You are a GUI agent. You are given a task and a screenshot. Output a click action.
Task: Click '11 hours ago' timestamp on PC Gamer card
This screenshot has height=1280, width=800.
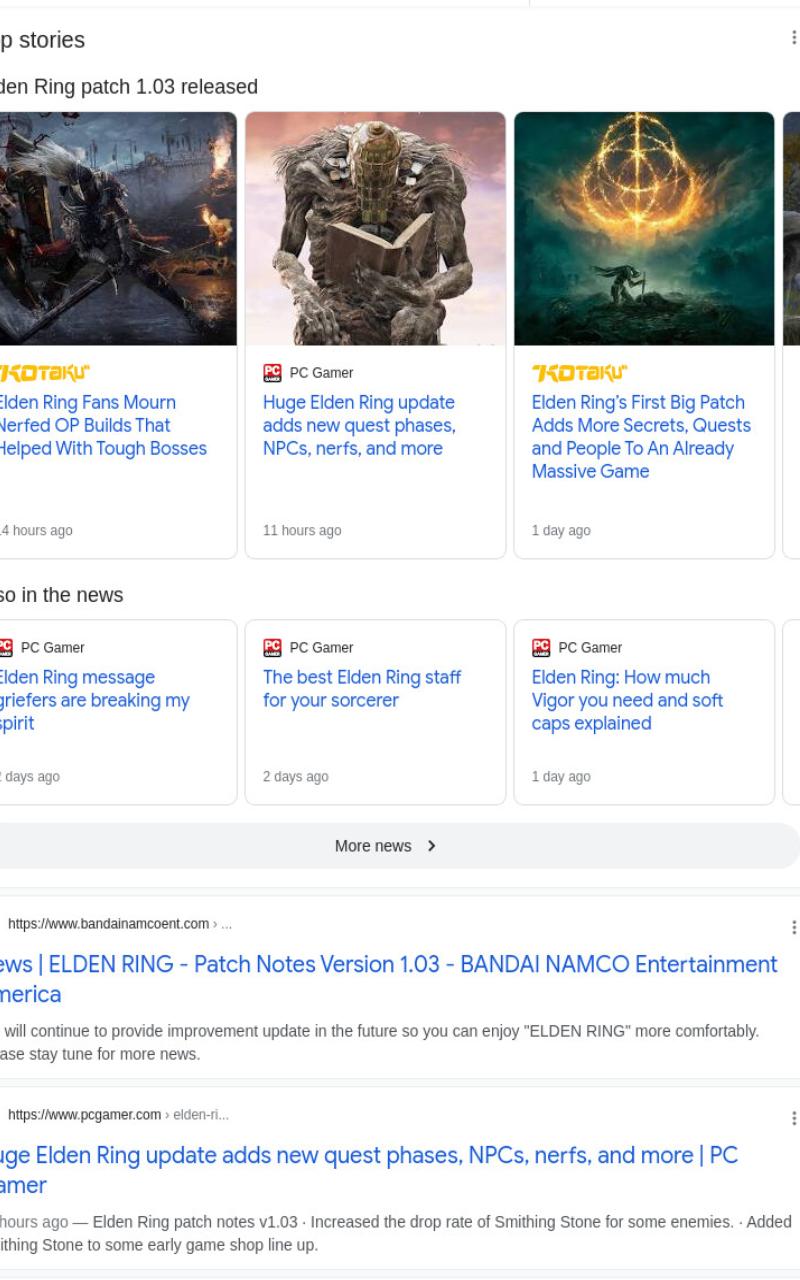[302, 531]
